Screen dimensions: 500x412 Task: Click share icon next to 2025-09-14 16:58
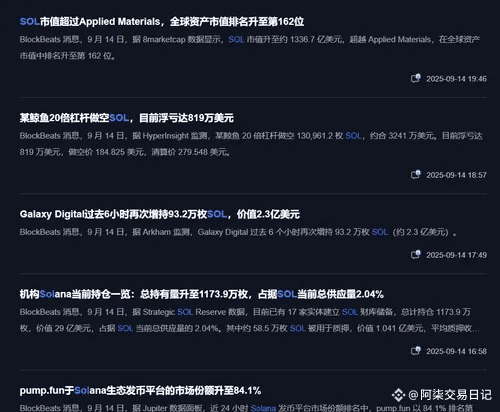416,351
